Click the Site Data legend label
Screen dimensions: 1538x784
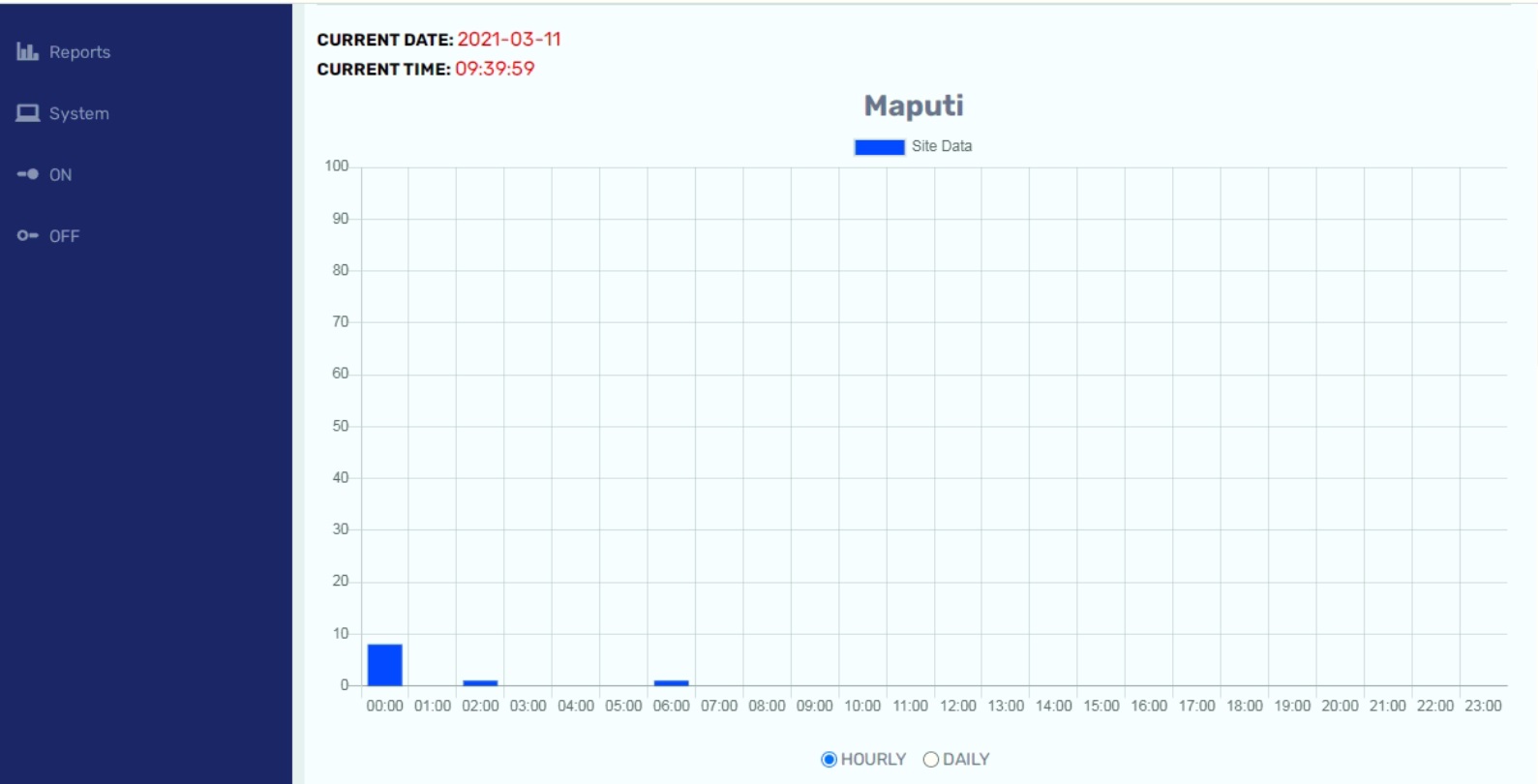coord(941,146)
